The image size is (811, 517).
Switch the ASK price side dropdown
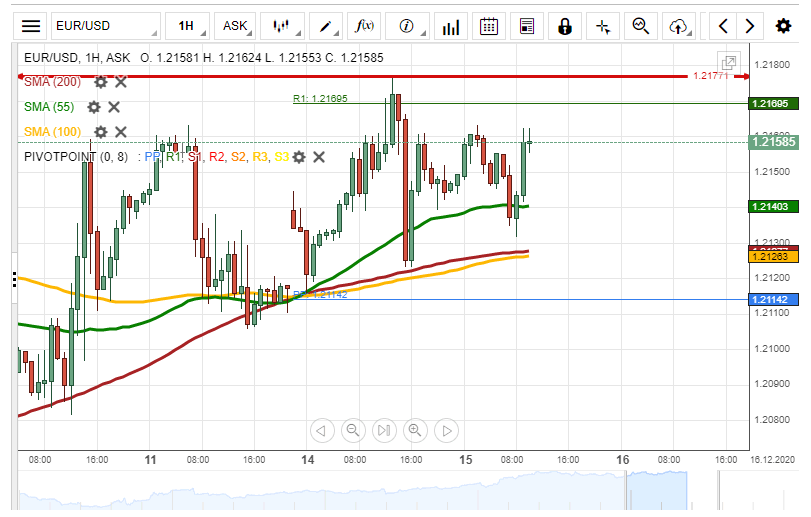pos(234,26)
